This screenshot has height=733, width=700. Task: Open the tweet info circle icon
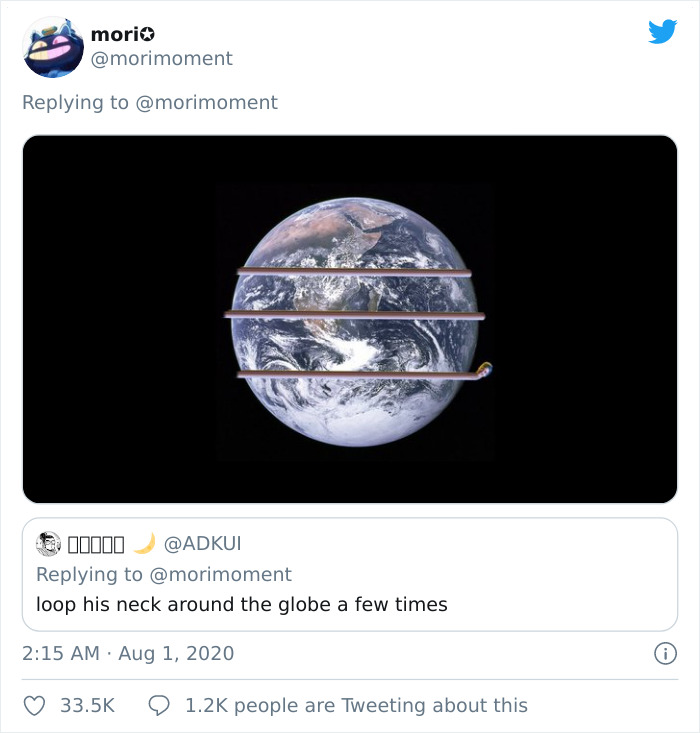pyautogui.click(x=664, y=654)
